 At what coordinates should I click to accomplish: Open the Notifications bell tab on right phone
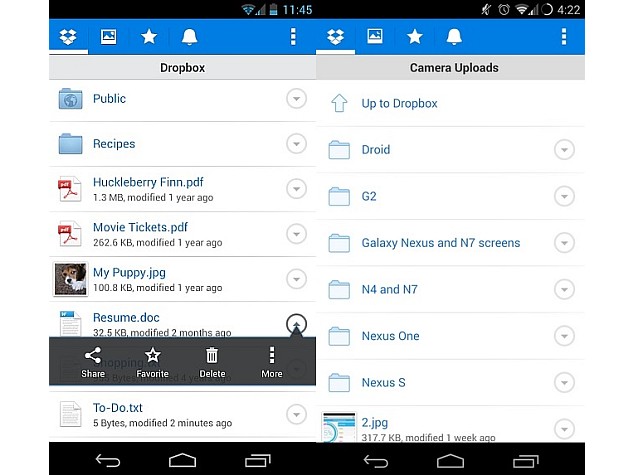pos(454,37)
